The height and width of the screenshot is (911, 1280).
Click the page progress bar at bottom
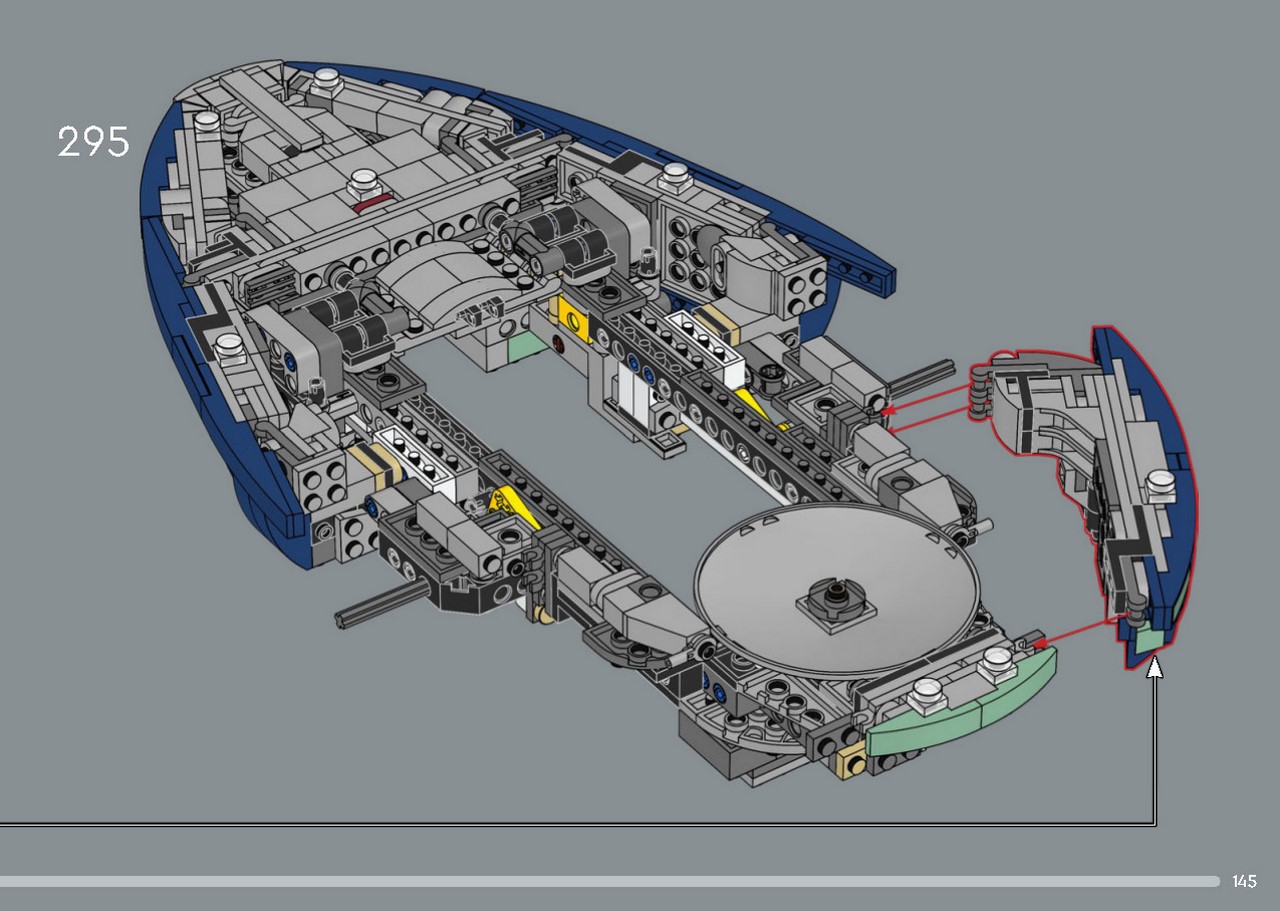click(610, 881)
